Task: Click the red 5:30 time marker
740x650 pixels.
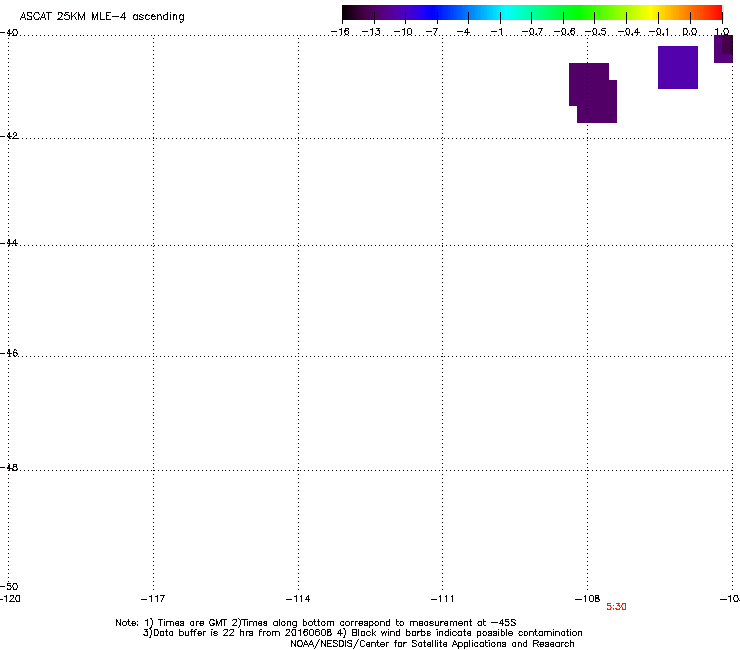Action: click(x=616, y=607)
